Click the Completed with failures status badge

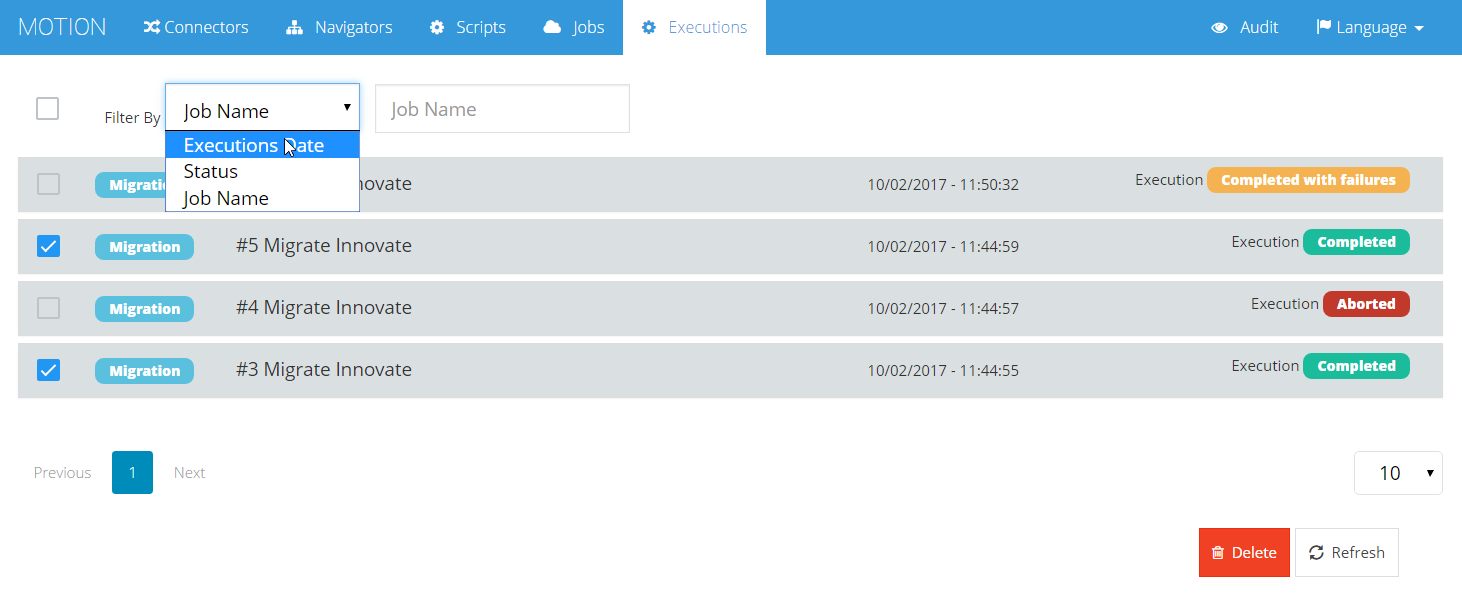coord(1308,180)
